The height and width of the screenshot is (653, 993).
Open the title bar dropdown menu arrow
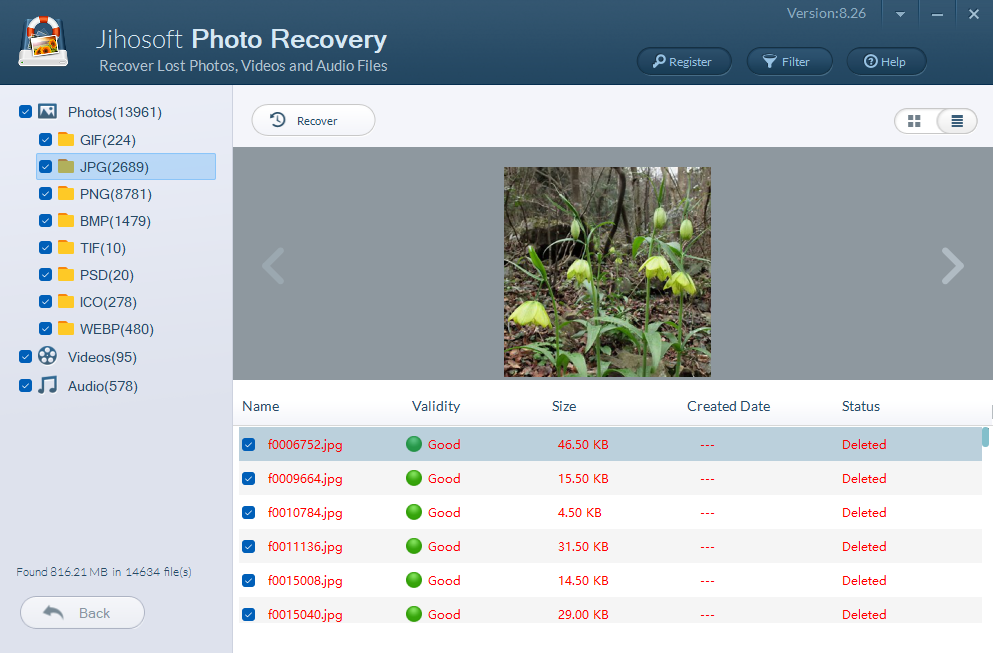tap(900, 14)
